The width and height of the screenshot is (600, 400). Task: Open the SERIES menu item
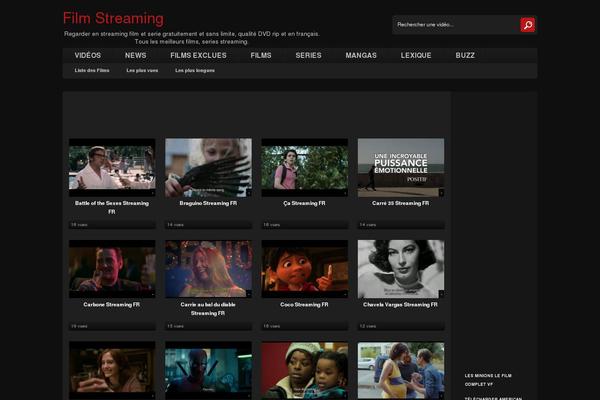[308, 56]
